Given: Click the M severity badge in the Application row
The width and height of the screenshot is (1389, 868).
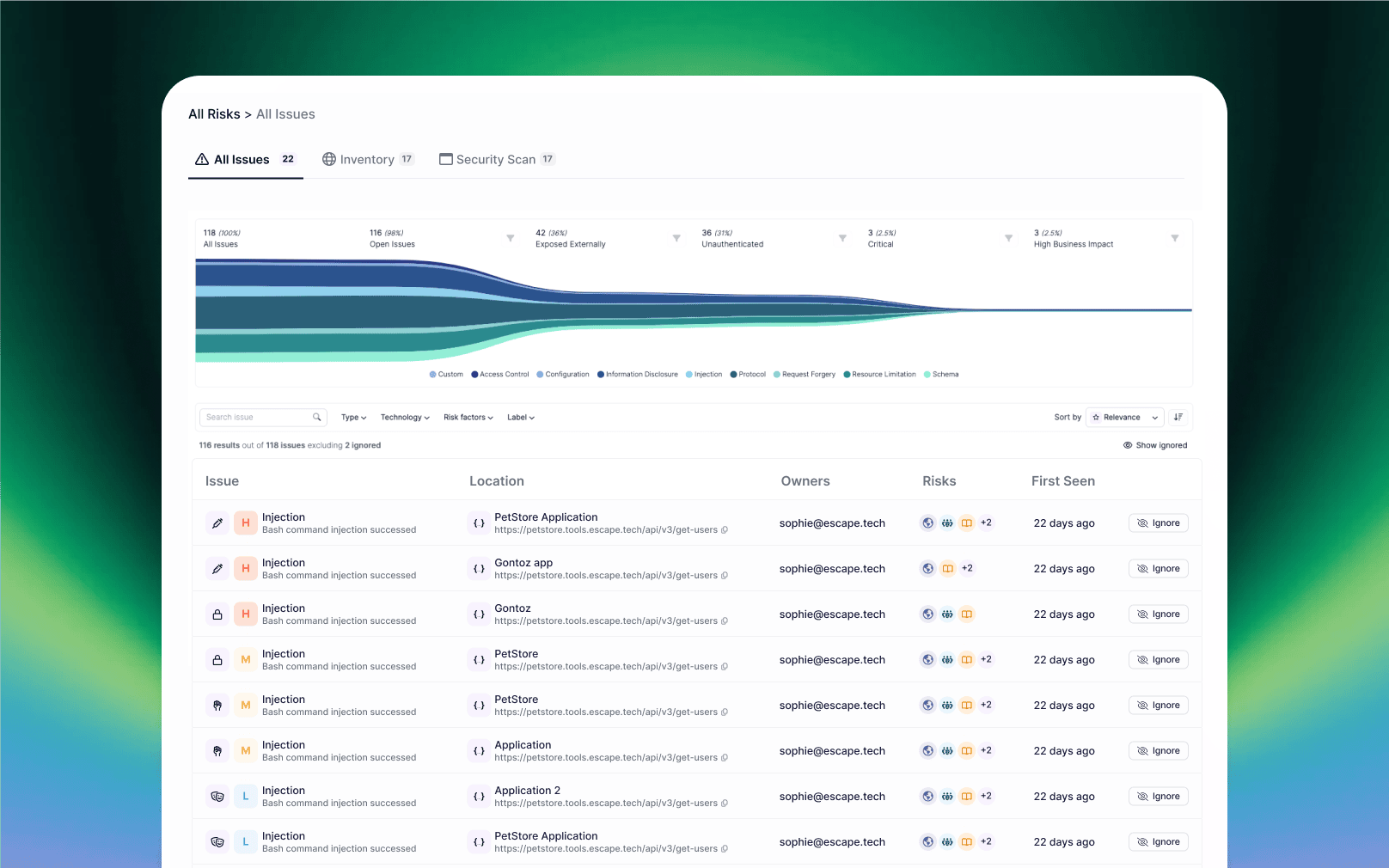Looking at the screenshot, I should pyautogui.click(x=246, y=751).
